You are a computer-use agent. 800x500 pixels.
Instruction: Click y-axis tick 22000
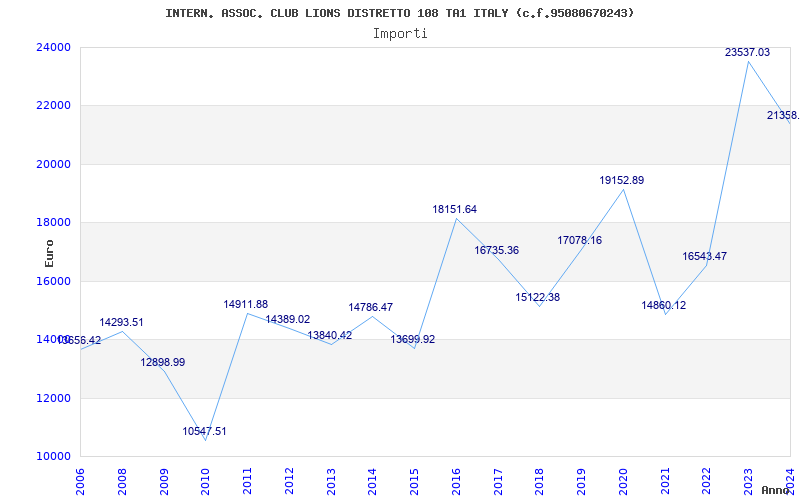click(x=53, y=106)
